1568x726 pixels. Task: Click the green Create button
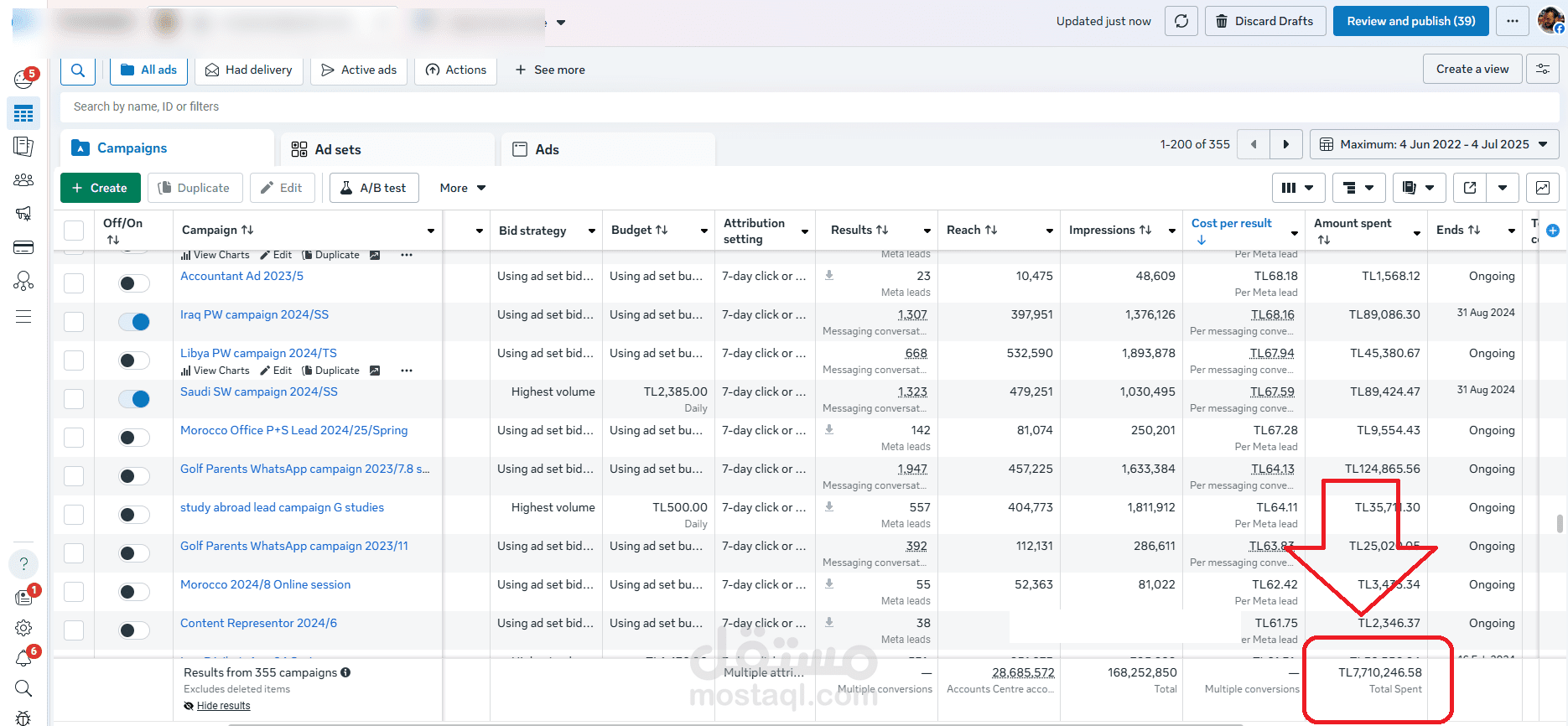[x=100, y=188]
